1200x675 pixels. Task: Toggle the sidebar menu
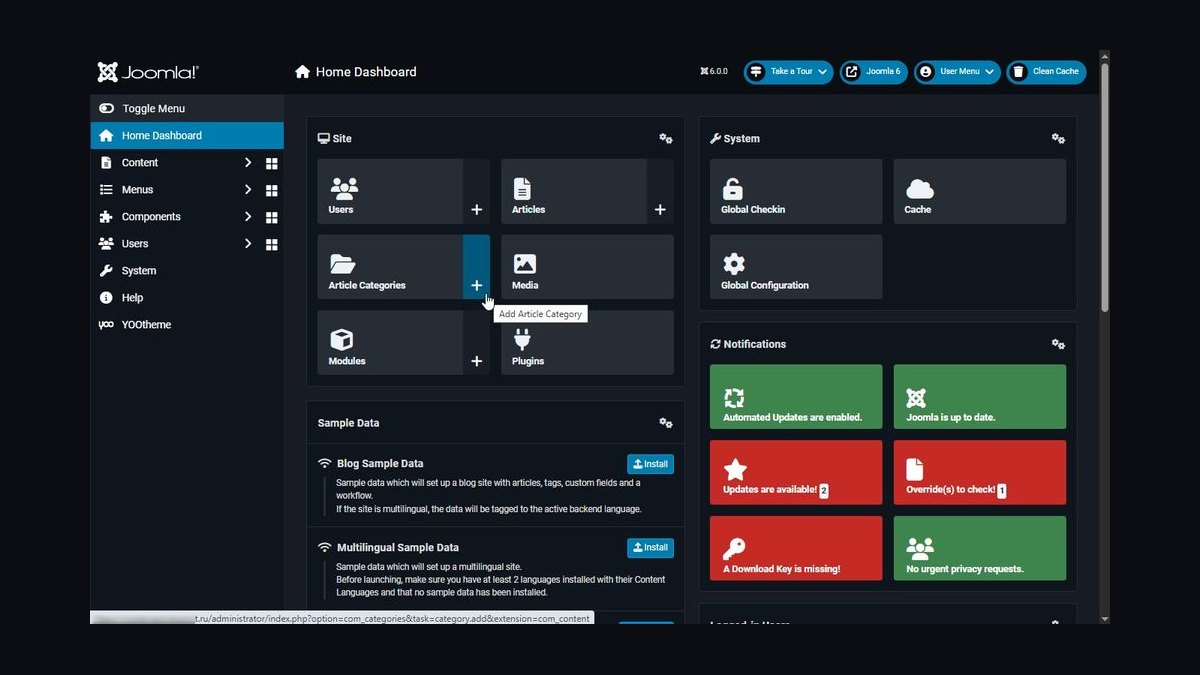[187, 108]
